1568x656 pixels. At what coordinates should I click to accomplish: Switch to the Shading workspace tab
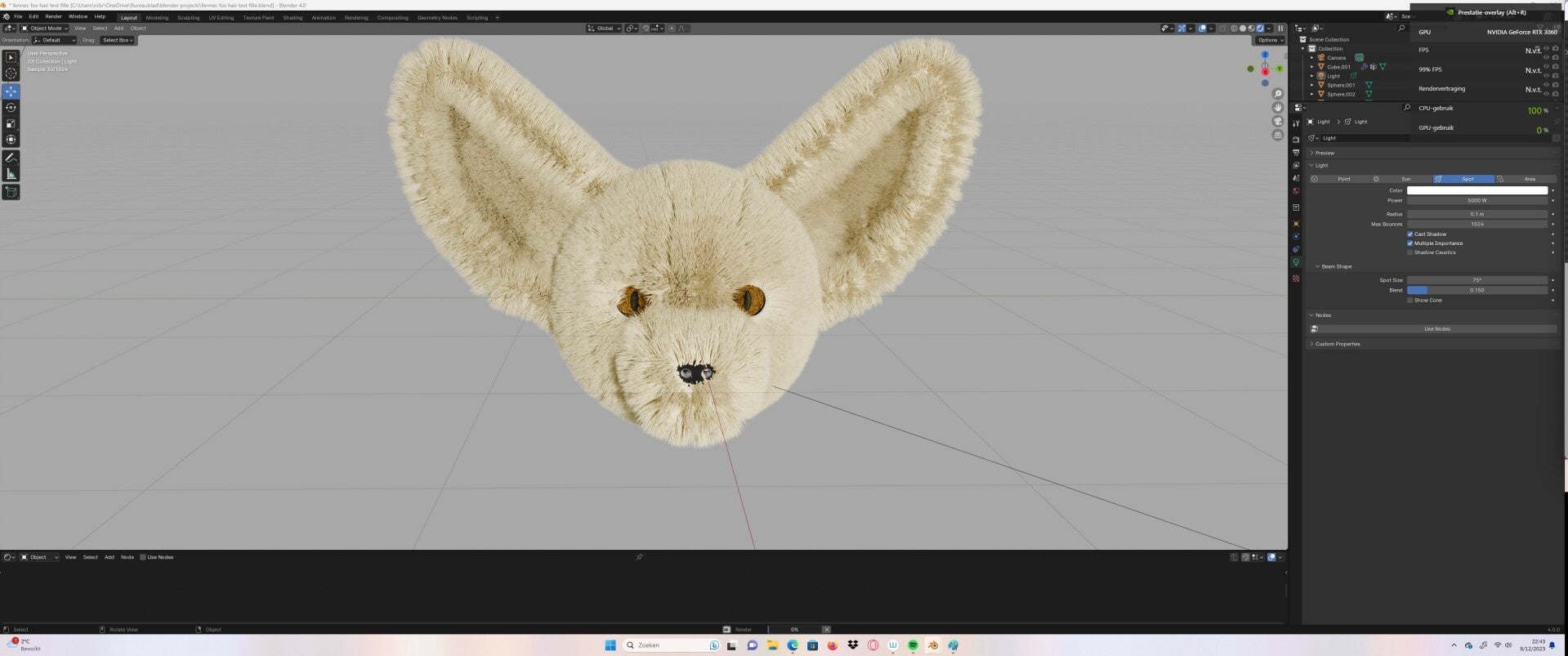pyautogui.click(x=293, y=17)
